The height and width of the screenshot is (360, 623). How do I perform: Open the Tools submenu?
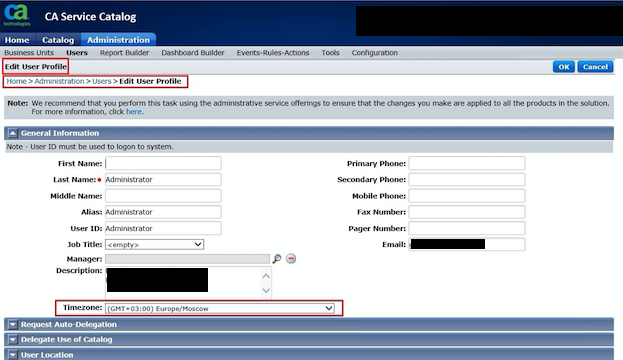[330, 53]
